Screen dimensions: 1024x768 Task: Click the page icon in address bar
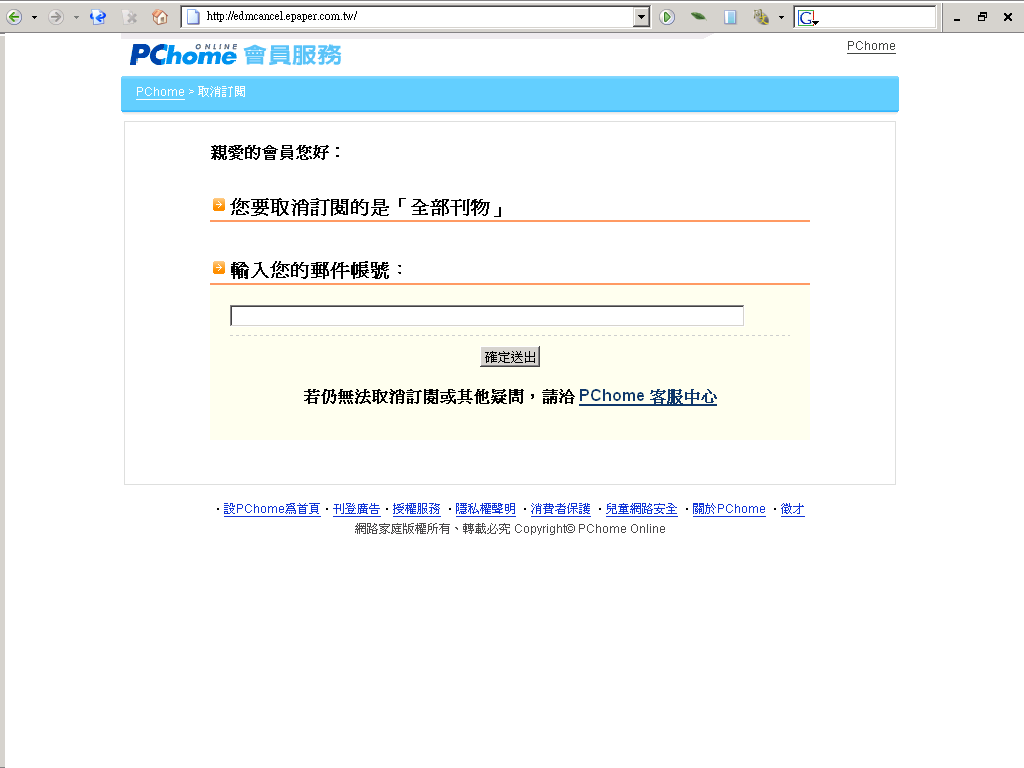[x=193, y=17]
